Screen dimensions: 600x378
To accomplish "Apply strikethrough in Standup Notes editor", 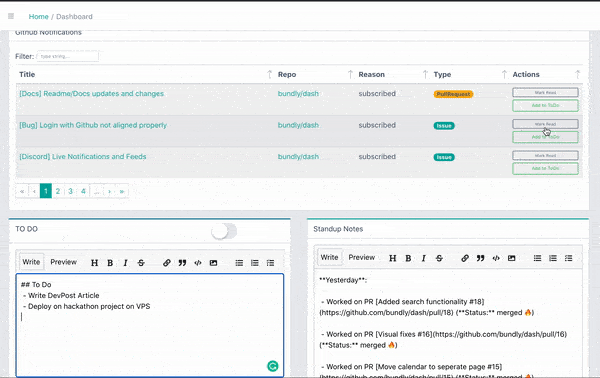I will pyautogui.click(x=439, y=258).
